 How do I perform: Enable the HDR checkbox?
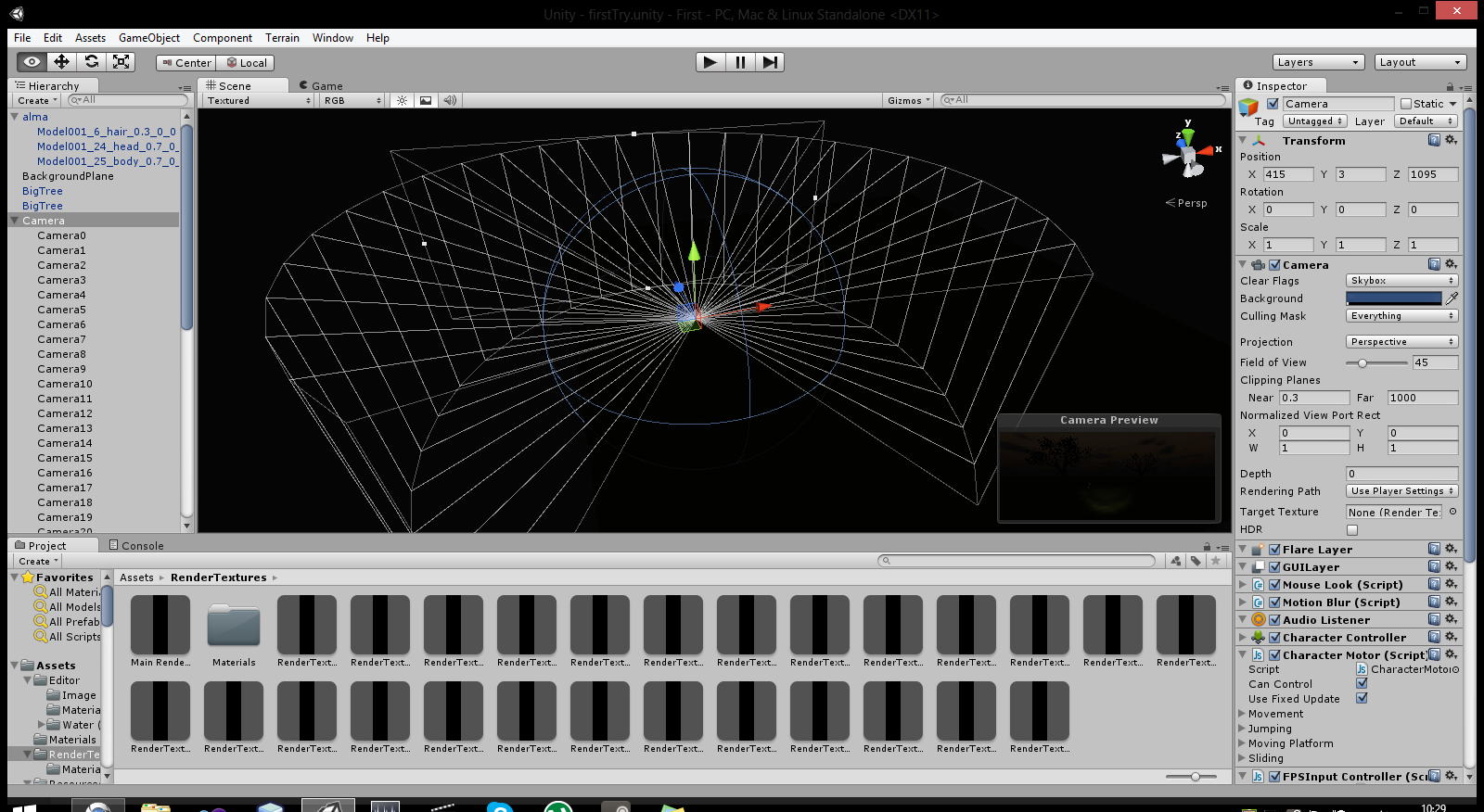[x=1352, y=530]
